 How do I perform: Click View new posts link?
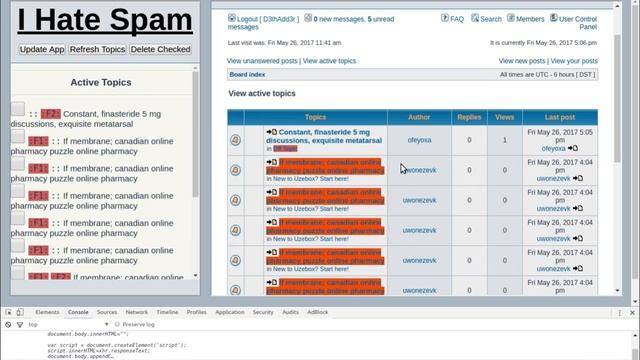[522, 61]
